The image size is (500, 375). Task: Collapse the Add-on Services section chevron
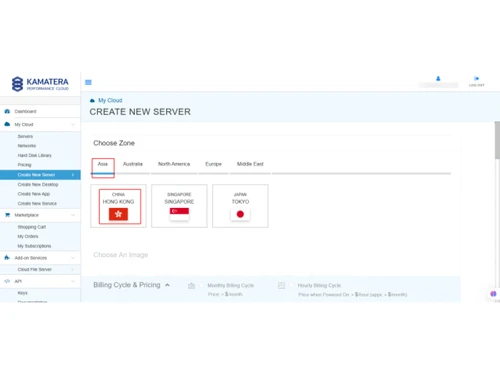73,258
